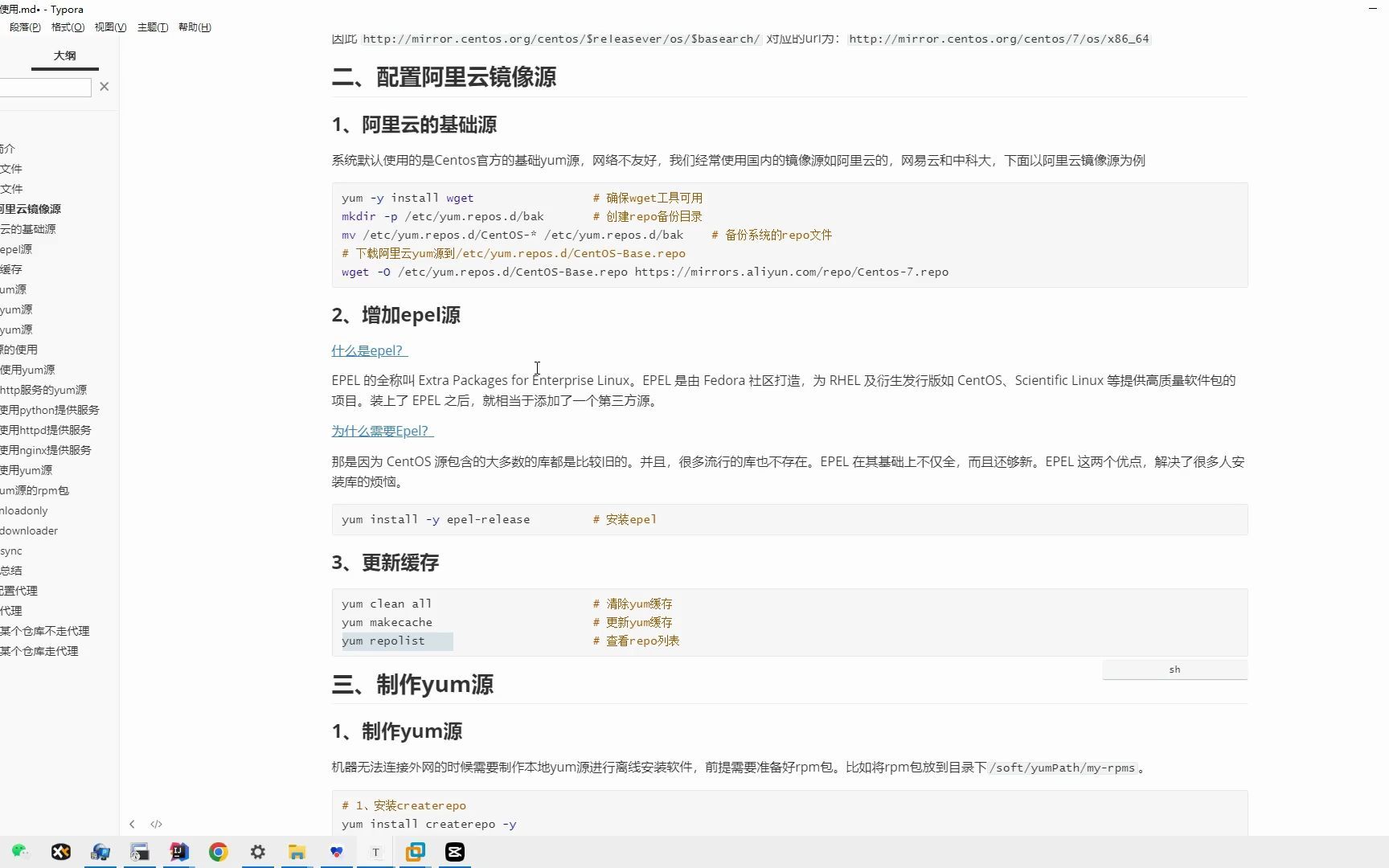The image size is (1389, 868).
Task: Jump to 缓存 outline entry
Action: click(11, 269)
